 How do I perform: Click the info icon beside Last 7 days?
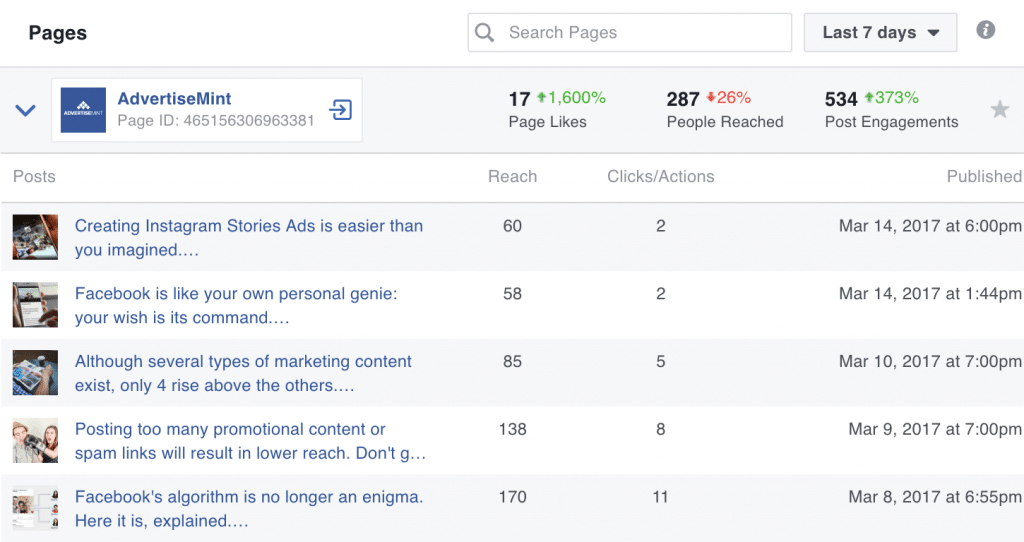(x=985, y=30)
